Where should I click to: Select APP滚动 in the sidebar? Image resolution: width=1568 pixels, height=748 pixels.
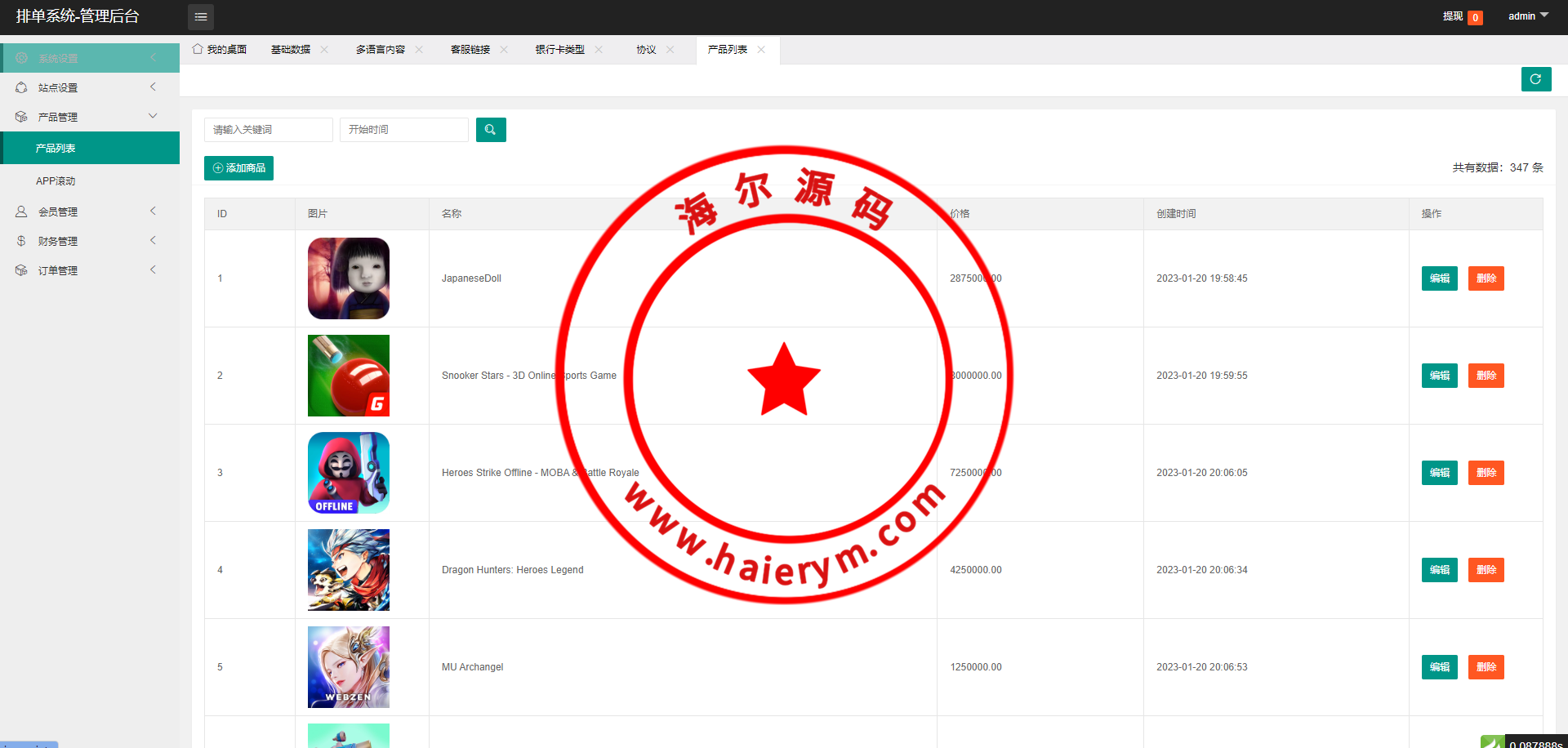click(x=56, y=181)
